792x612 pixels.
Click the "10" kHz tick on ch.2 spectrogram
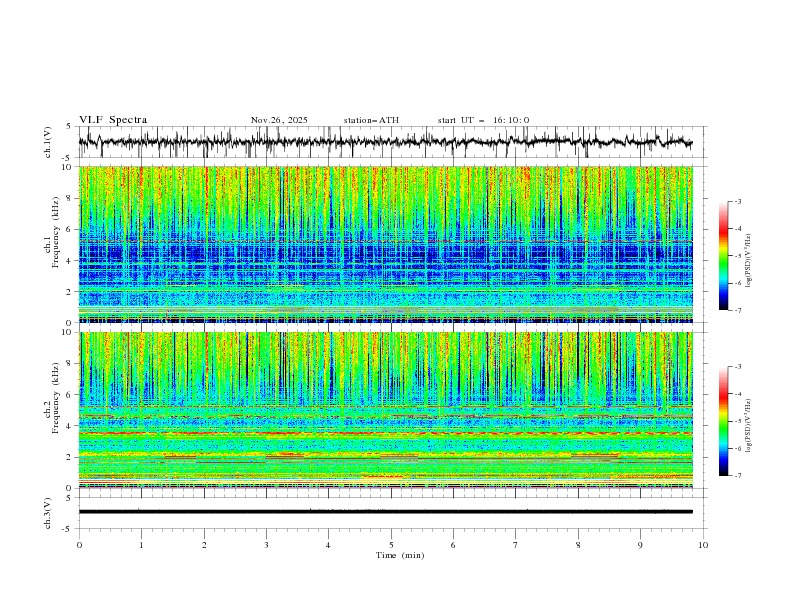point(68,332)
